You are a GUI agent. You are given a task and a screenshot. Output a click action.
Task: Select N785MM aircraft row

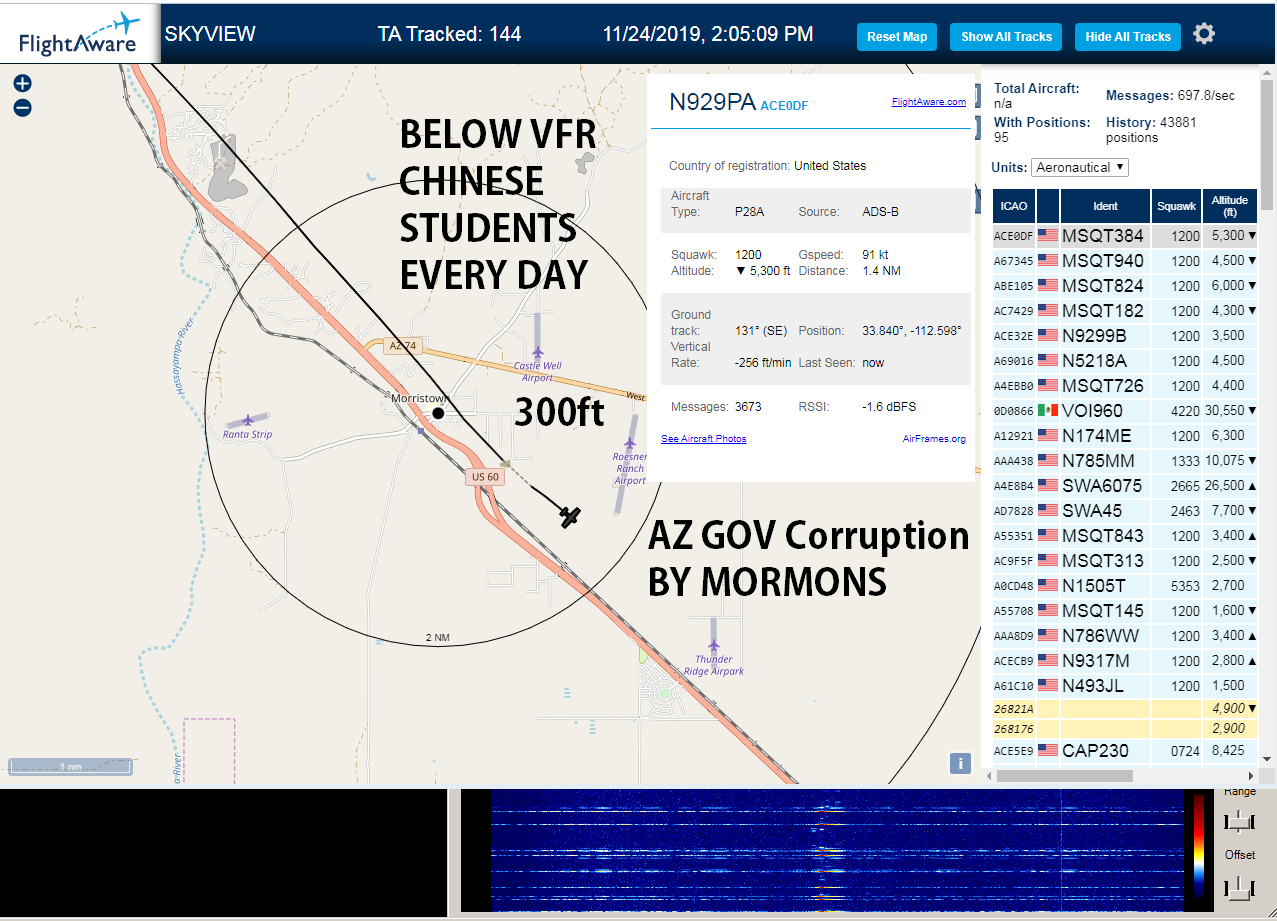[1125, 461]
